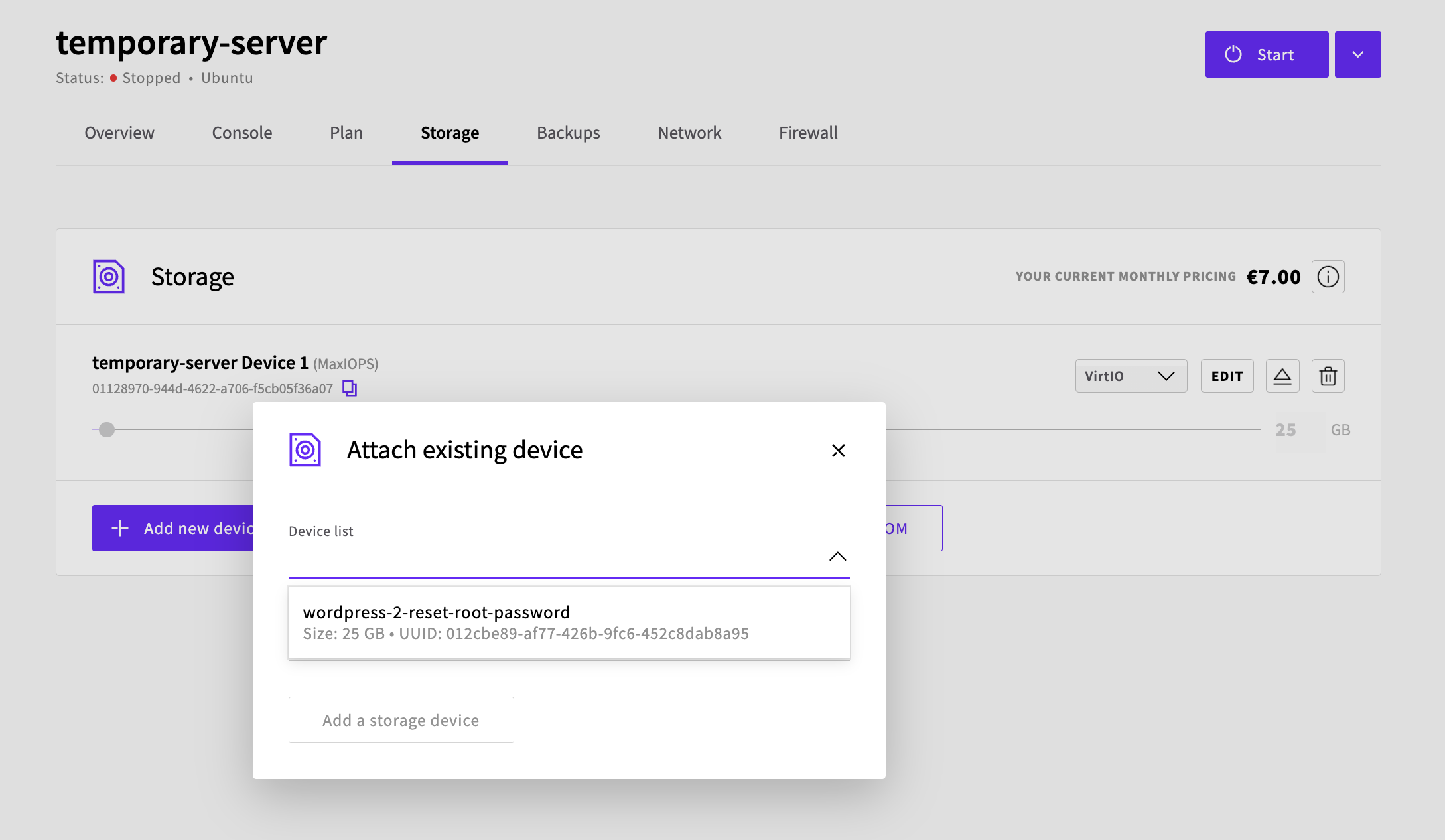Click Add new device button
The width and height of the screenshot is (1445, 840).
(x=173, y=528)
